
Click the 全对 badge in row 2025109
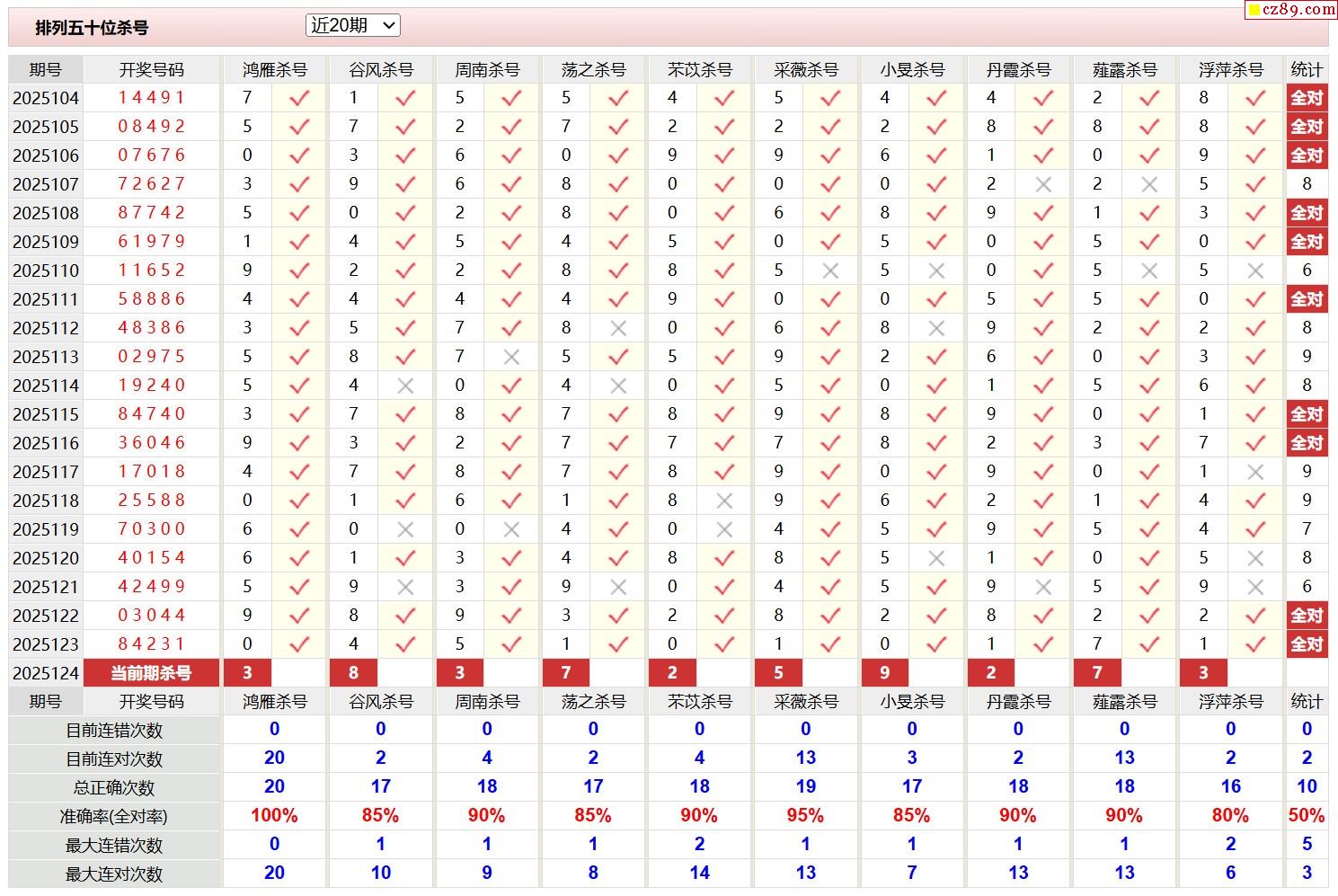(1307, 242)
